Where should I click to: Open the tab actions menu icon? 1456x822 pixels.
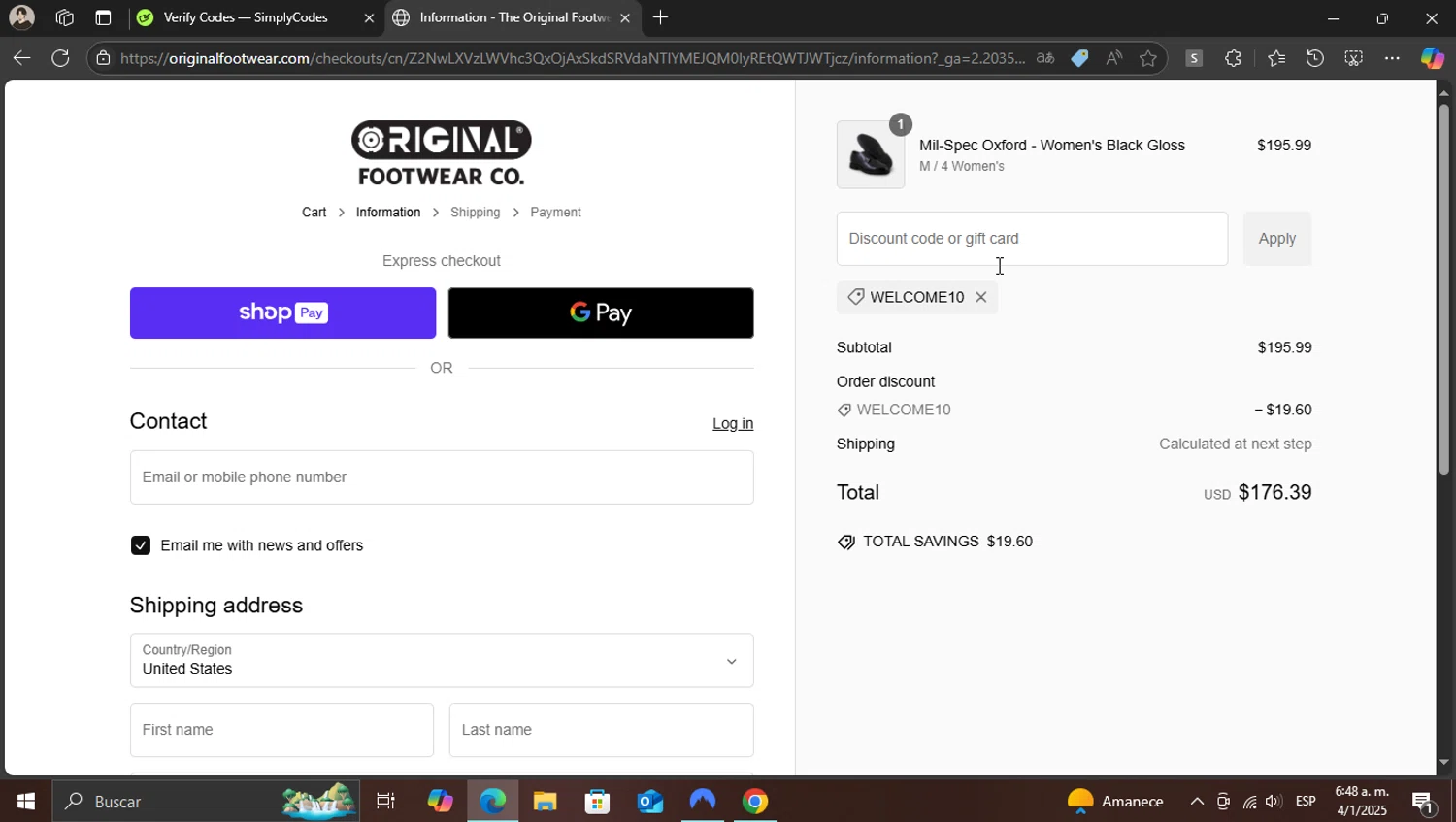pos(103,17)
